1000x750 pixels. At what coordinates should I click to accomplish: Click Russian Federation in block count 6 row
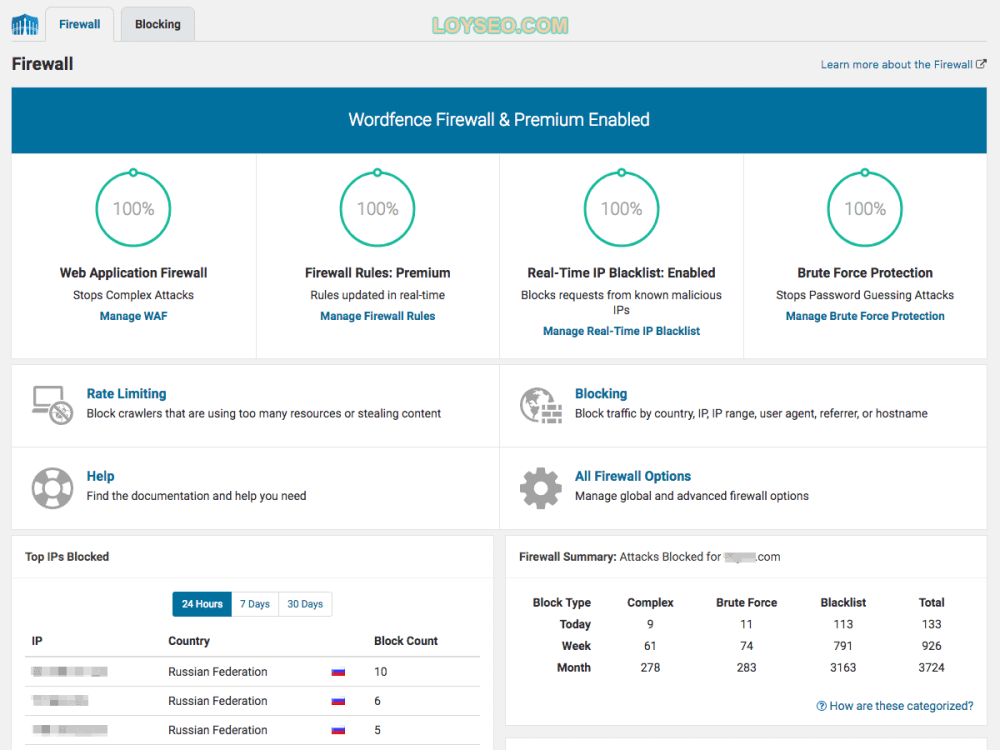pyautogui.click(x=217, y=701)
